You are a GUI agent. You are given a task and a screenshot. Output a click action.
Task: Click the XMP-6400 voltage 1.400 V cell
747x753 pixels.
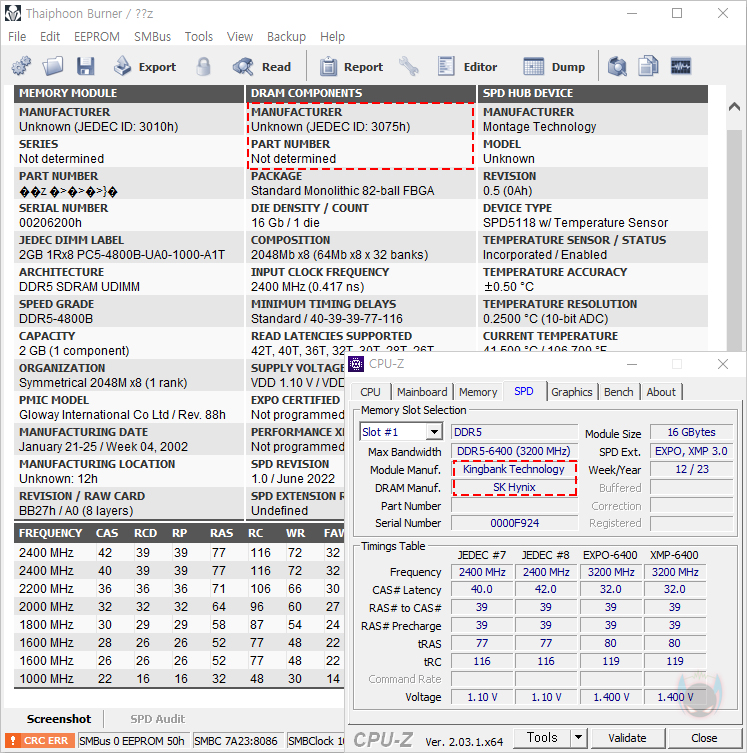675,697
